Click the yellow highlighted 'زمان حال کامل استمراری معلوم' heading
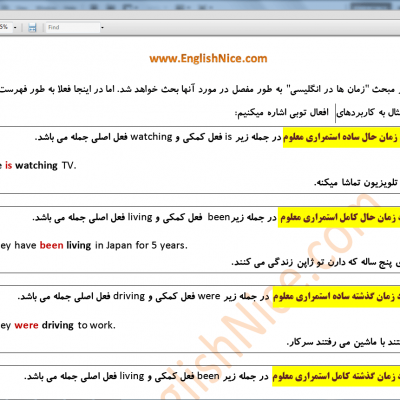Viewport: 400px width, 400px height. [339, 218]
